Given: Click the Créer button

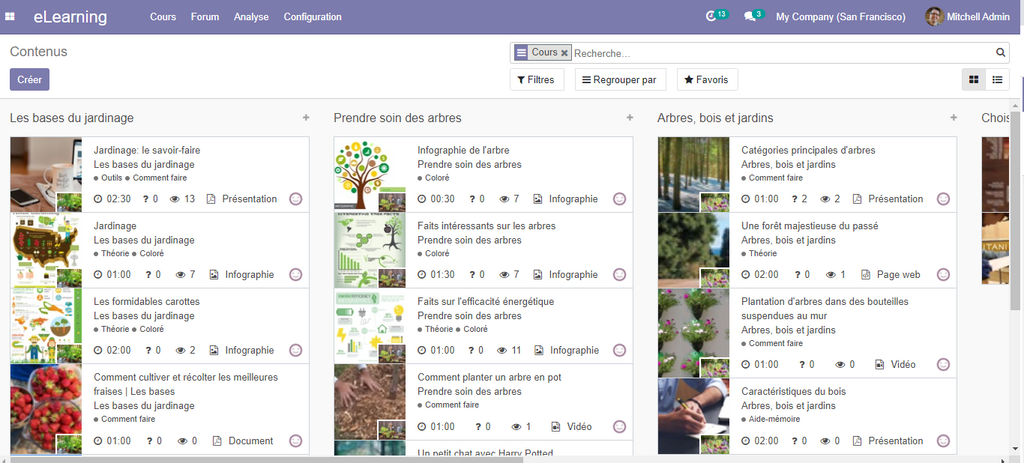Looking at the screenshot, I should 29,80.
